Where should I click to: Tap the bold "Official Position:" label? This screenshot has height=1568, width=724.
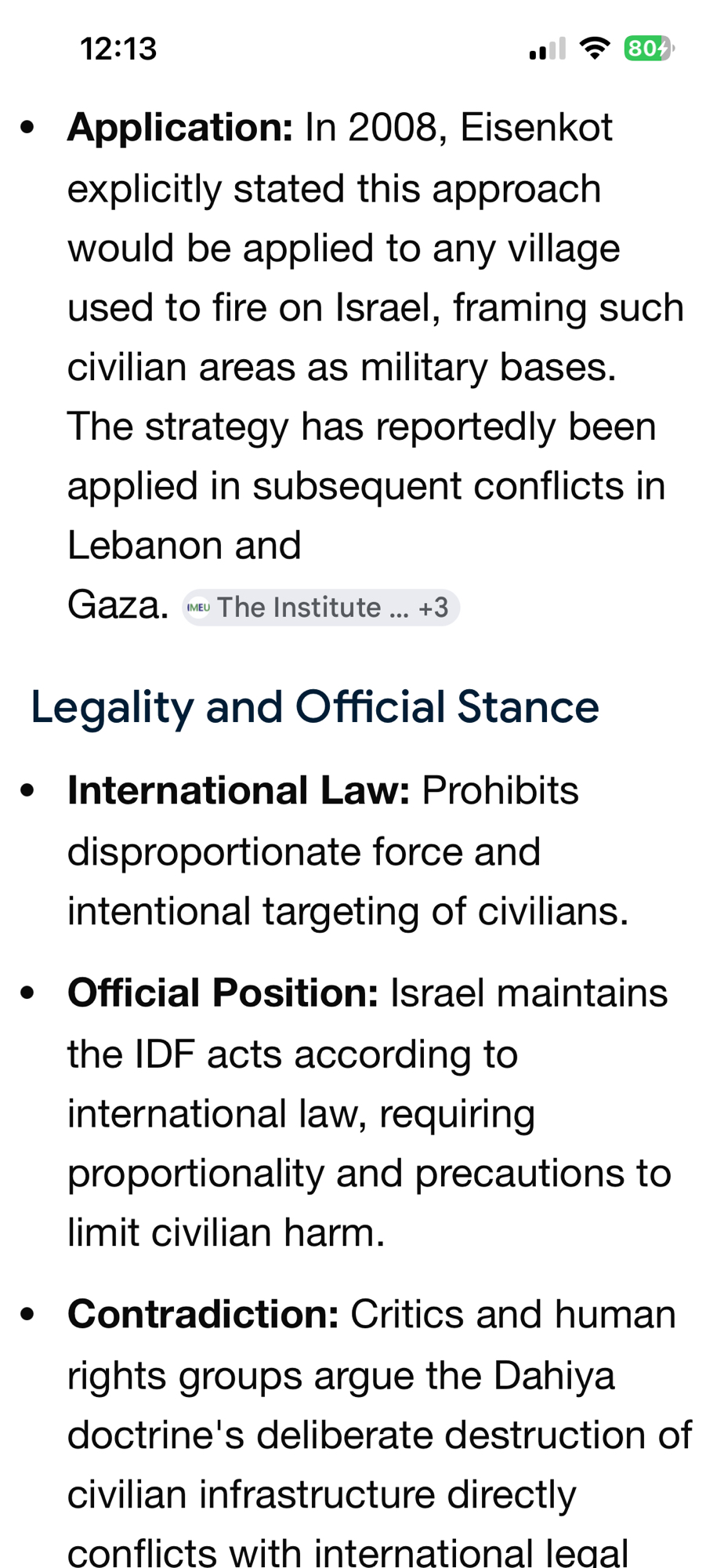point(223,993)
